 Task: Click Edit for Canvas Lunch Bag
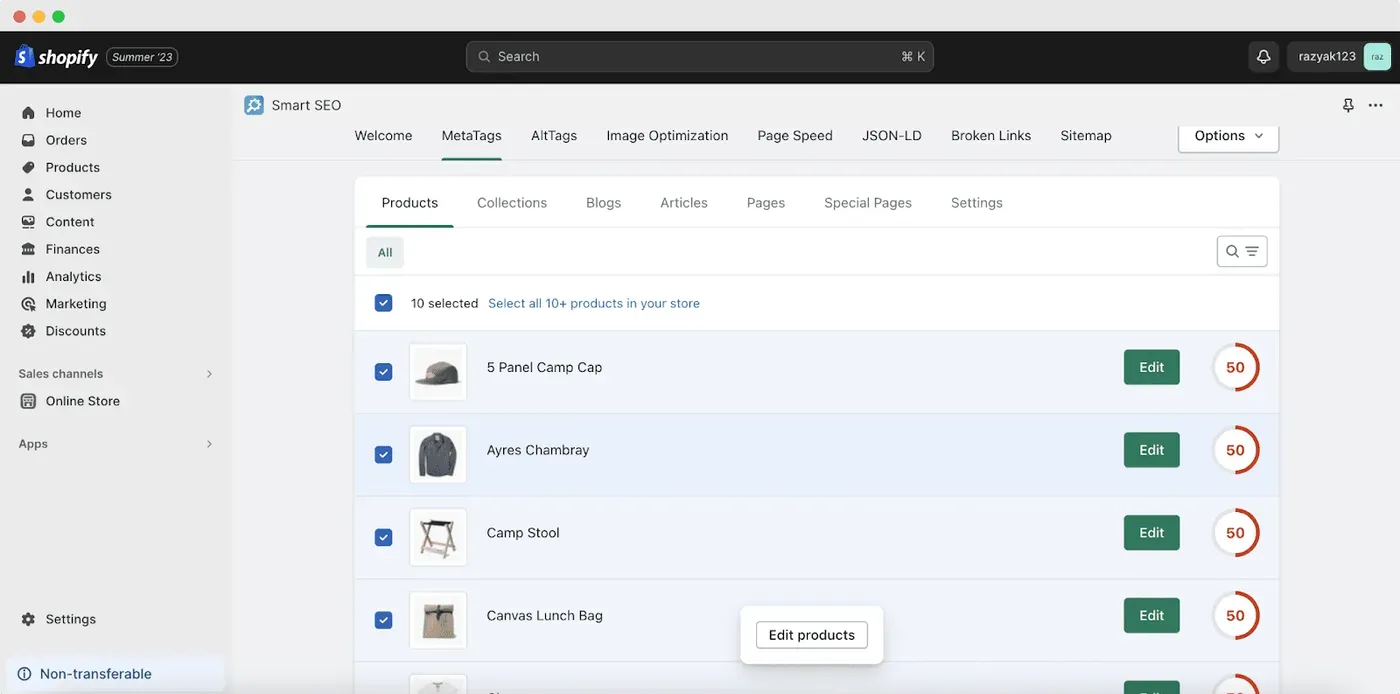click(x=1152, y=616)
